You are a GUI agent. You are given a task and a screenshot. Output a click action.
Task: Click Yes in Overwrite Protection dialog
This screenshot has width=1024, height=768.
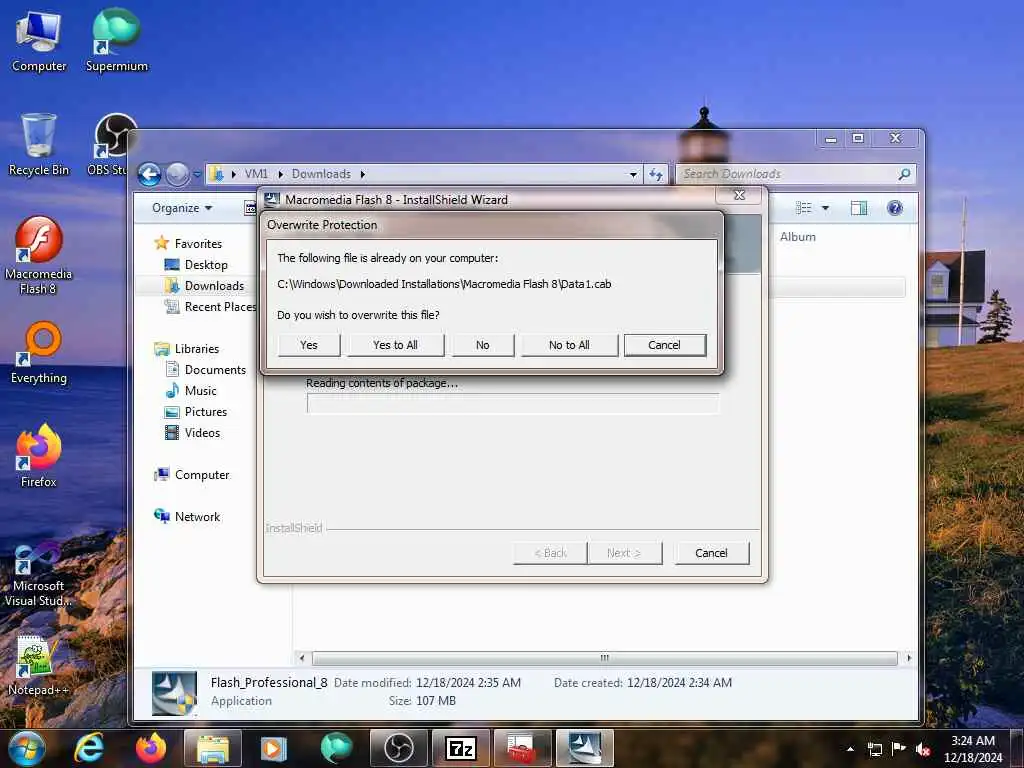(x=309, y=345)
